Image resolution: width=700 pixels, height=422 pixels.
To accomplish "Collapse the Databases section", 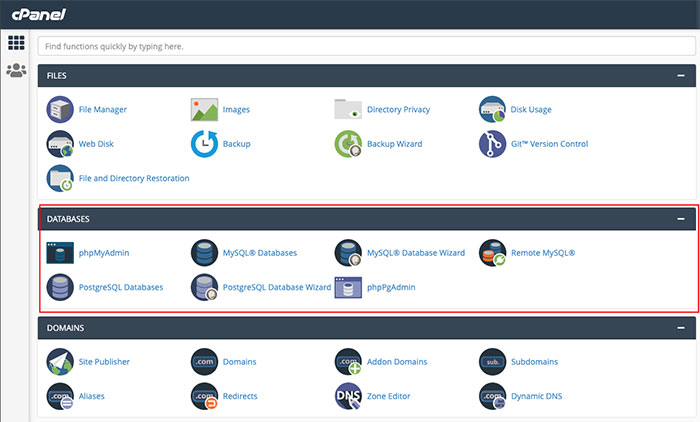I will click(681, 219).
